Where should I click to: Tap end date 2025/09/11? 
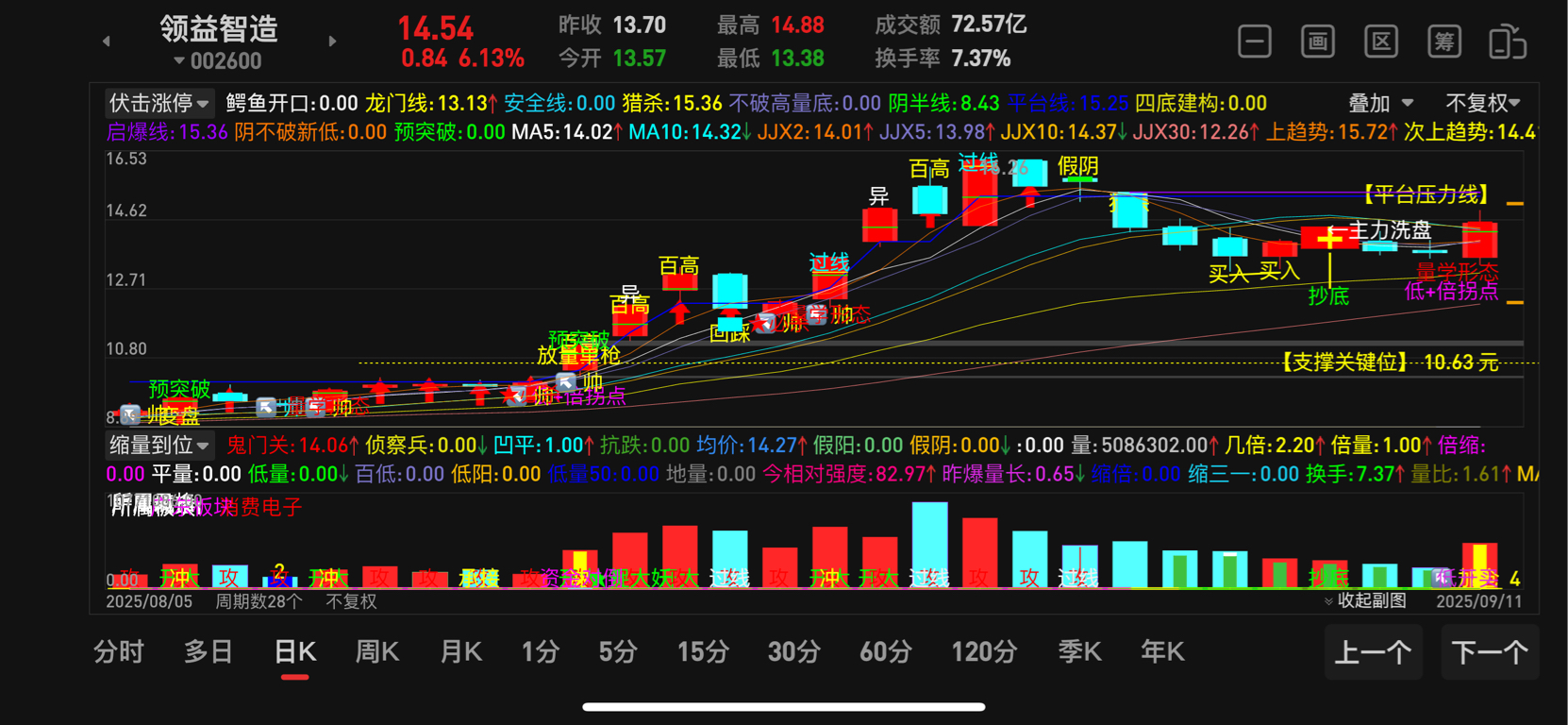1478,601
